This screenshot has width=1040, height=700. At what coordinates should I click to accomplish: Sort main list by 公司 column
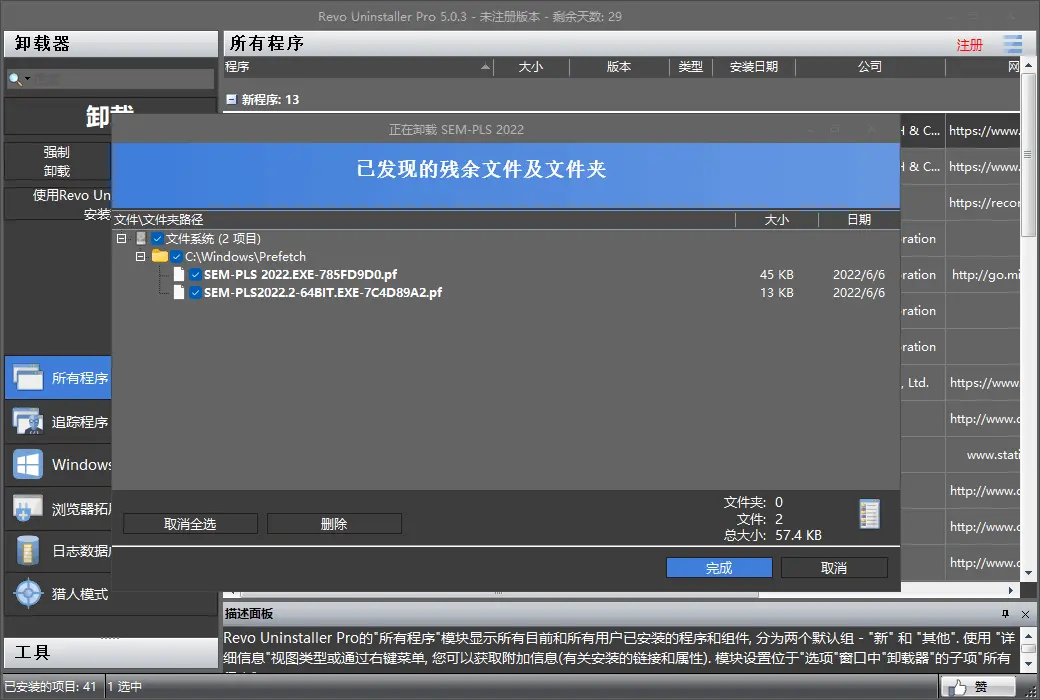coord(870,66)
